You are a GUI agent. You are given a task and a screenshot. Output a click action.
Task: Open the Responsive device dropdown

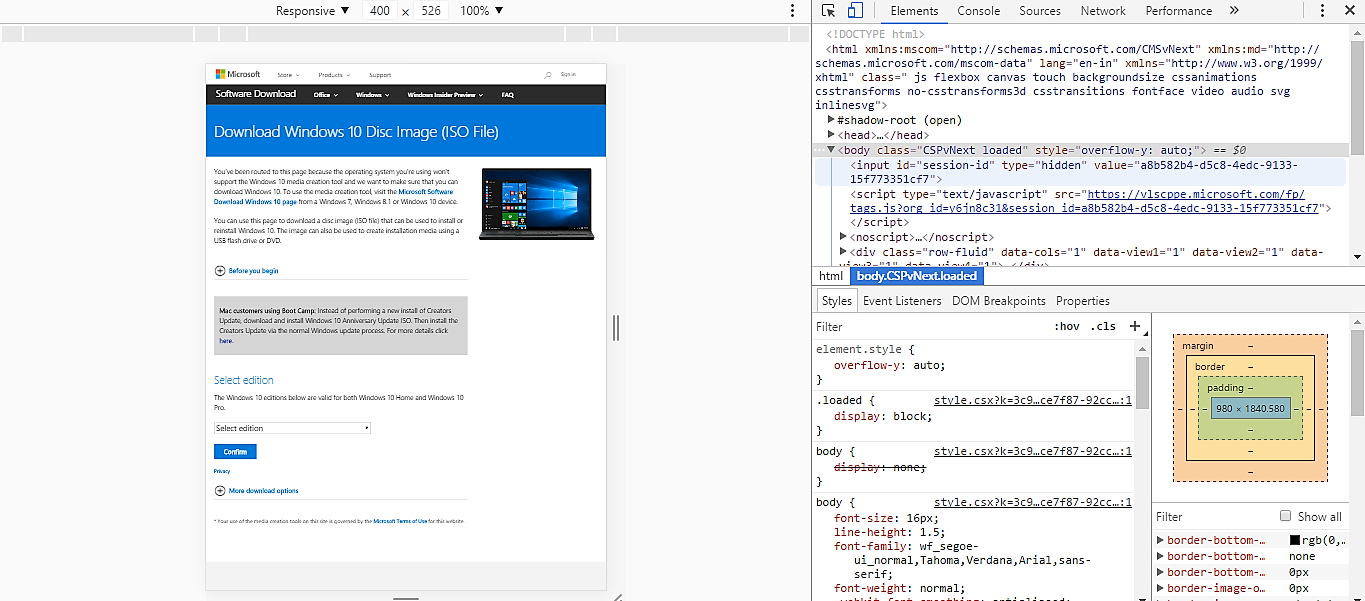point(313,11)
